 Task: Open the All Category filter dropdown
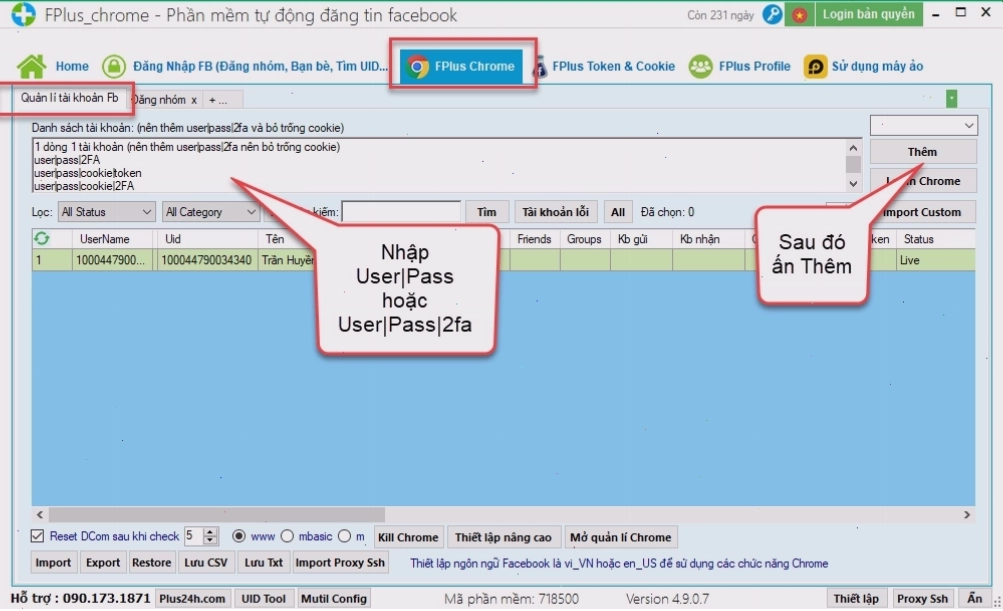click(210, 212)
